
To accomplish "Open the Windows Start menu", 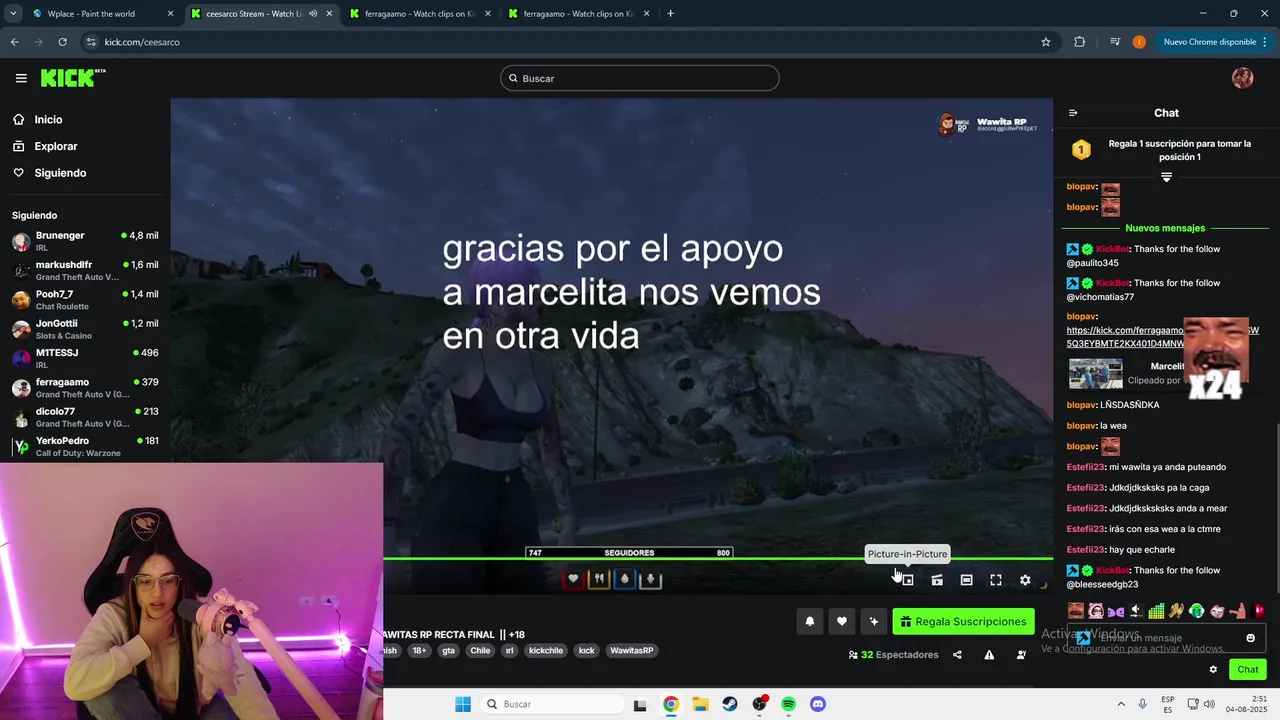I will pyautogui.click(x=463, y=704).
